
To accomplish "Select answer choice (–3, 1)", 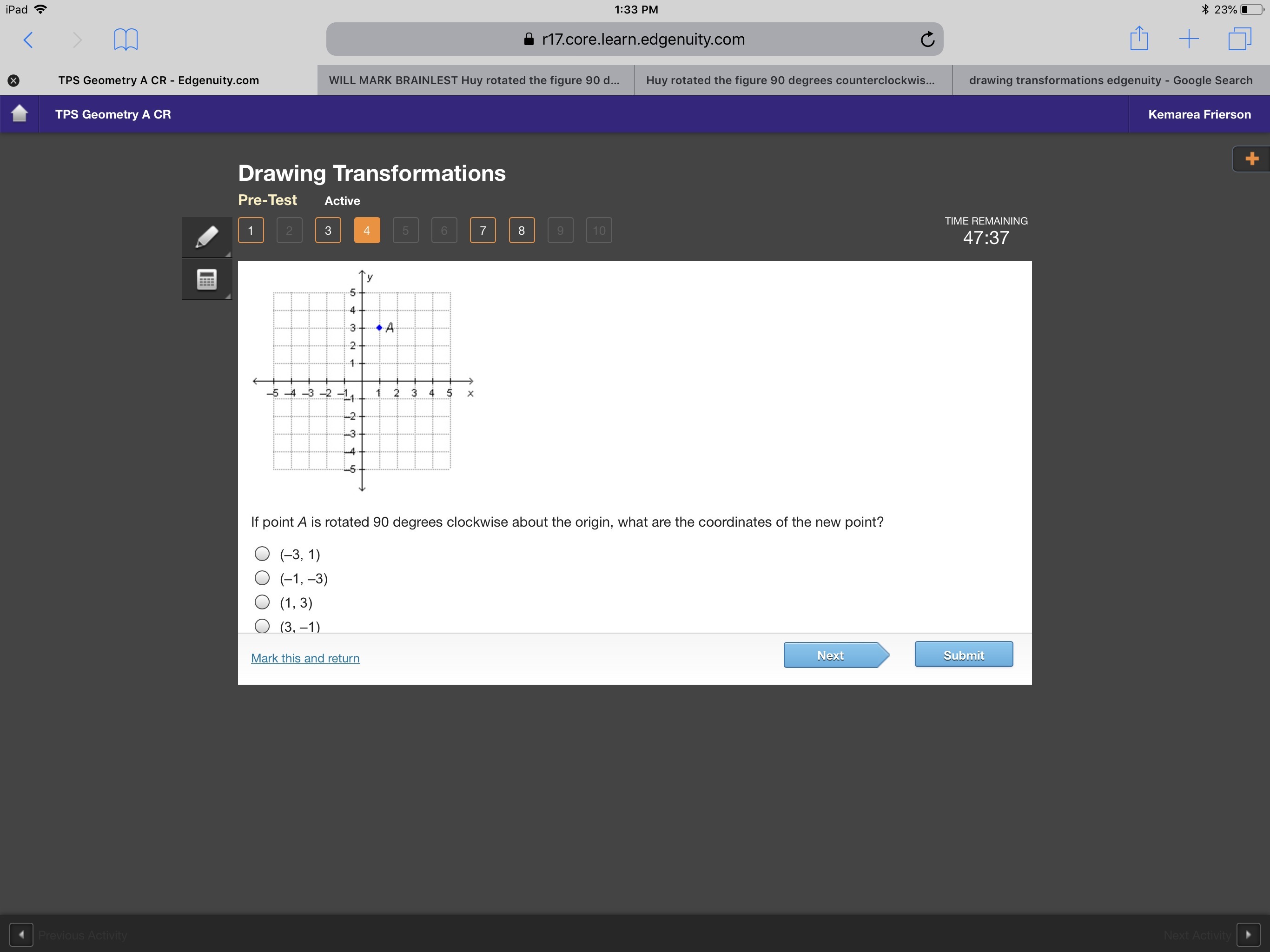I will click(x=262, y=554).
